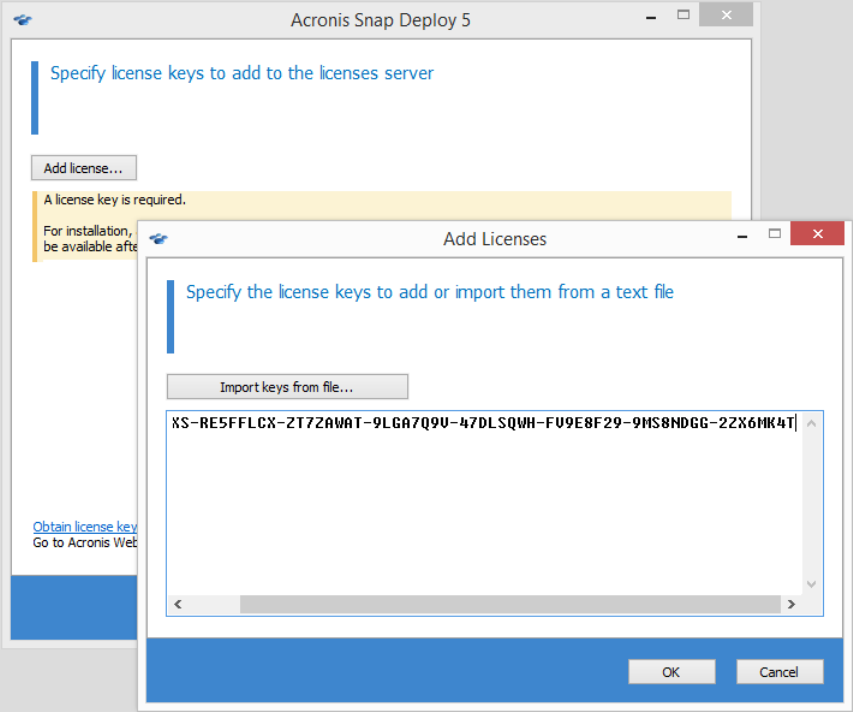Minimize the Add Licenses dialog
853x712 pixels.
[x=742, y=236]
